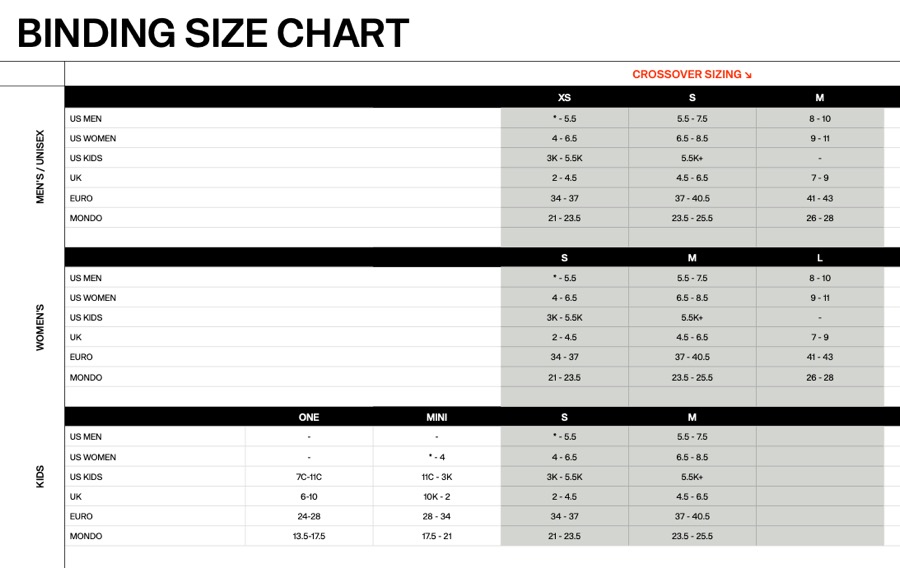Select the 13.5-17.5 Mondo cell
Image resolution: width=900 pixels, height=568 pixels.
309,537
